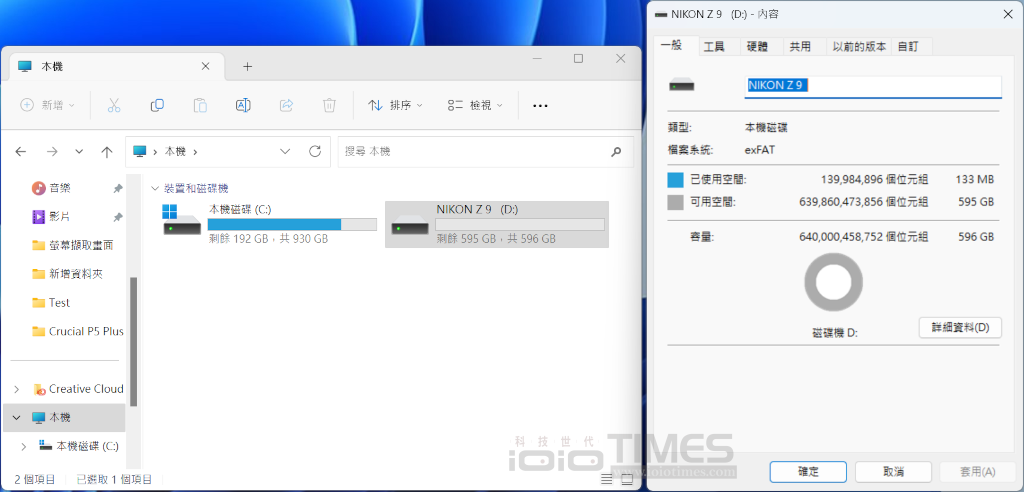Open the 排序 sort dropdown
This screenshot has width=1024, height=492.
click(395, 105)
